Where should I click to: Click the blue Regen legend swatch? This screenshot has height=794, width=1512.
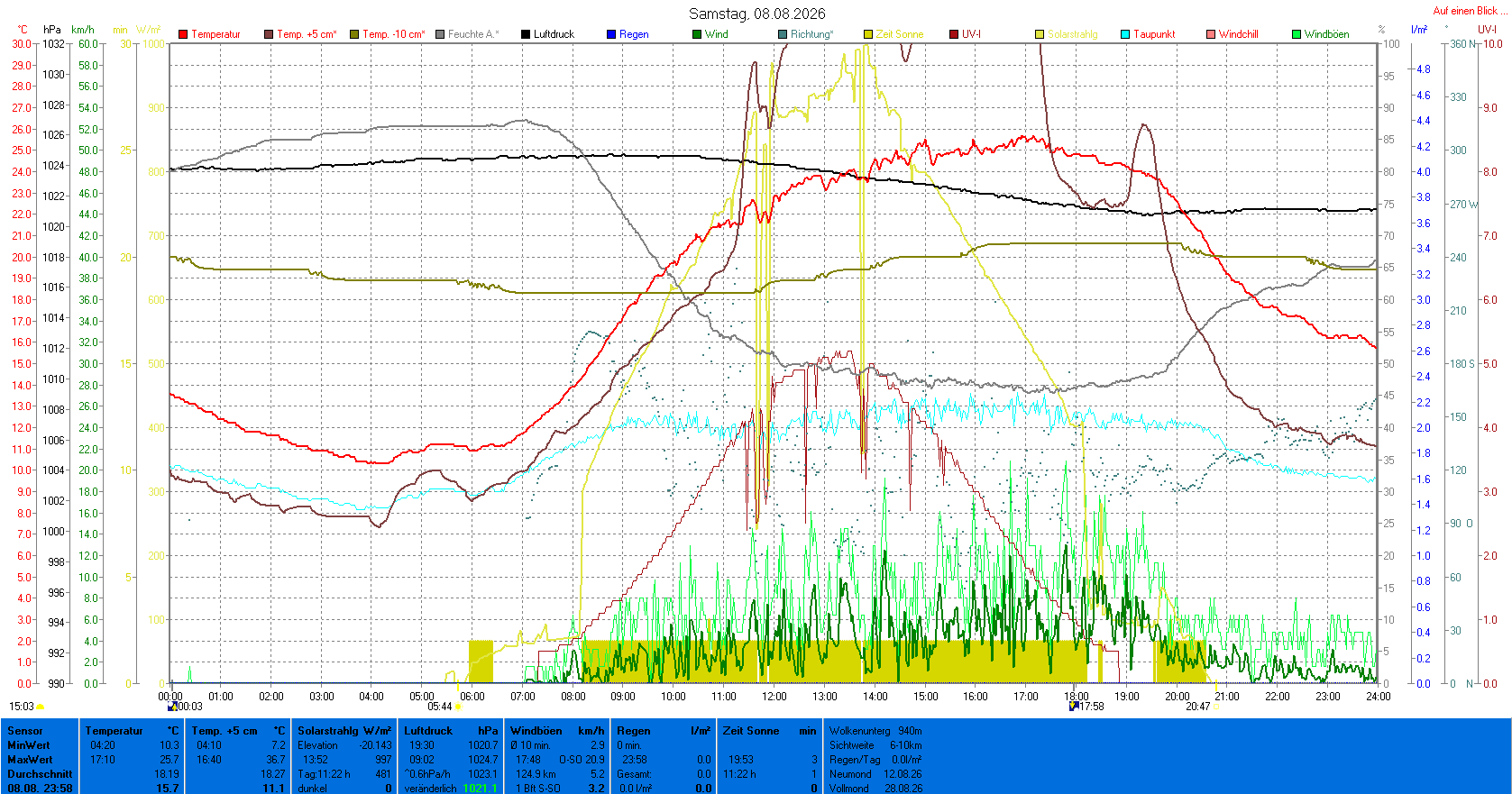click(611, 34)
